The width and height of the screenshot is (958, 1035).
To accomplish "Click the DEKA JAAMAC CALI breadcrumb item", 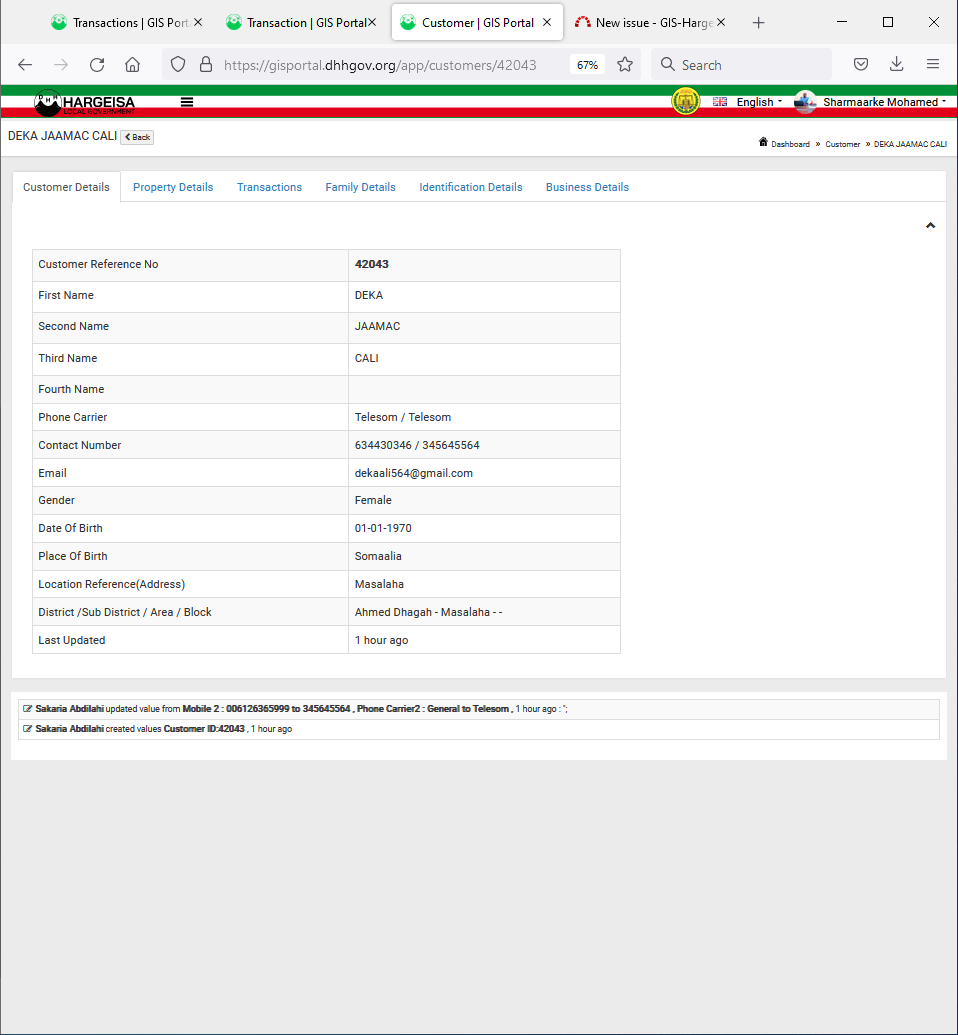I will point(910,144).
